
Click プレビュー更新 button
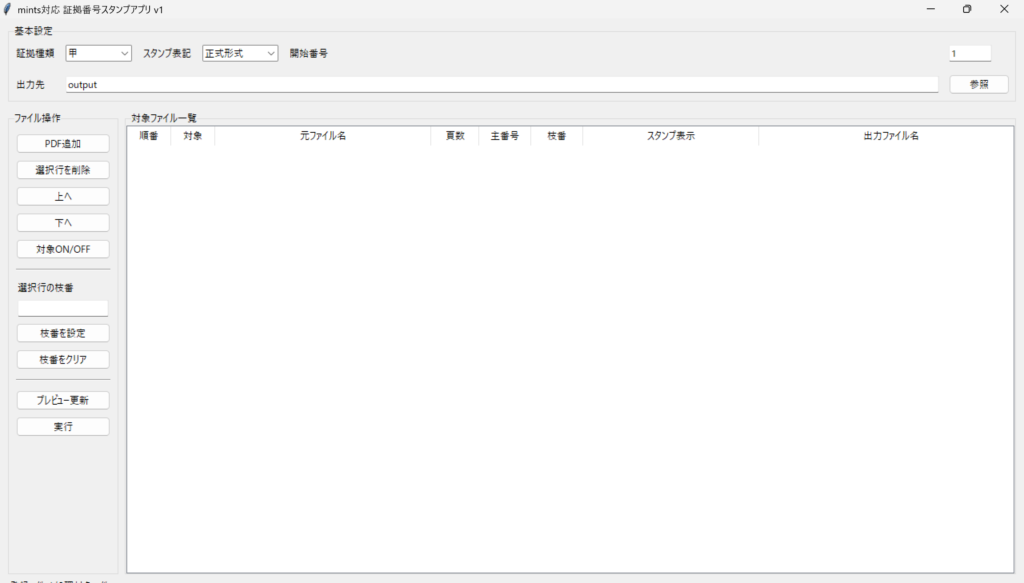(63, 400)
